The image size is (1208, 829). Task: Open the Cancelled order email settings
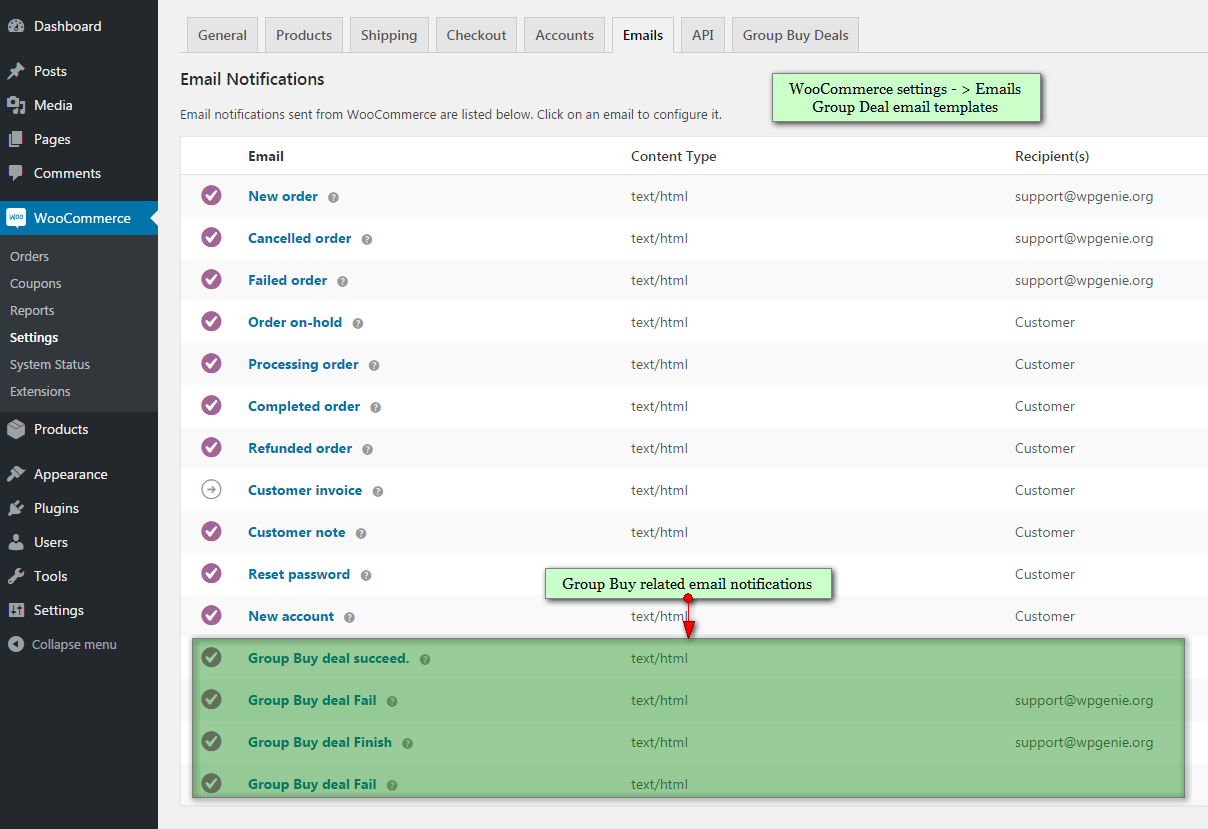pyautogui.click(x=299, y=238)
